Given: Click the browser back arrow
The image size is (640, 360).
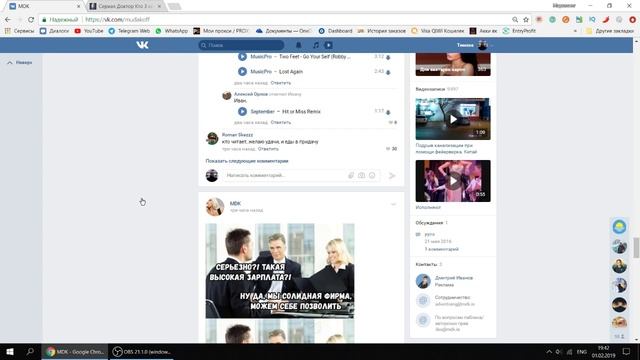Looking at the screenshot, I should [8, 19].
